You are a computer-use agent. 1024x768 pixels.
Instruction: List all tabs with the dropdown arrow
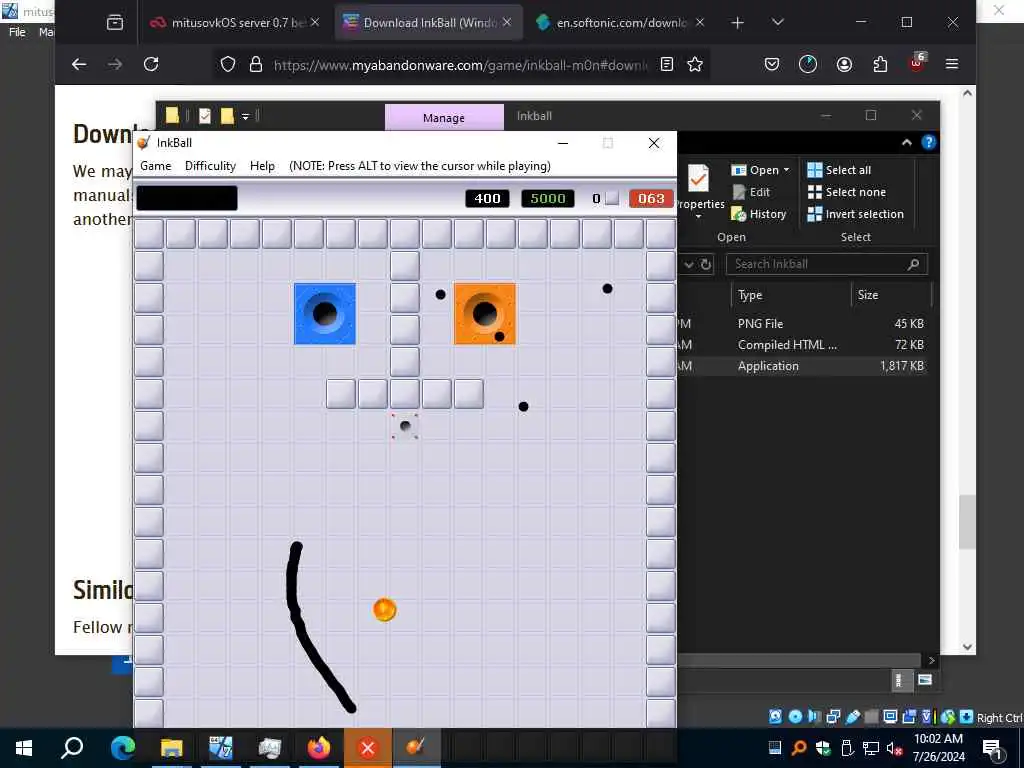[x=777, y=22]
